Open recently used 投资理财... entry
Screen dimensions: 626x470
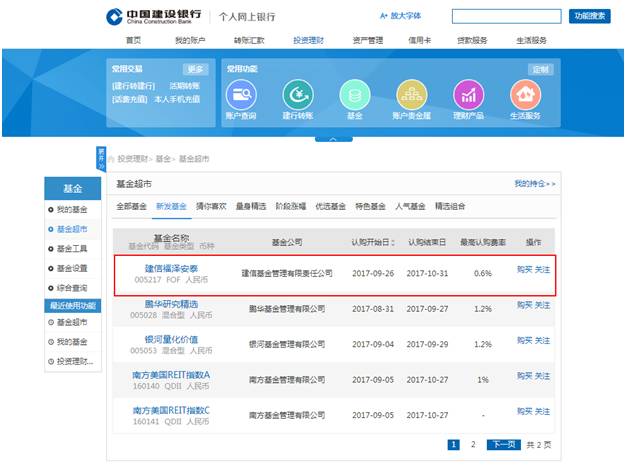[x=75, y=361]
